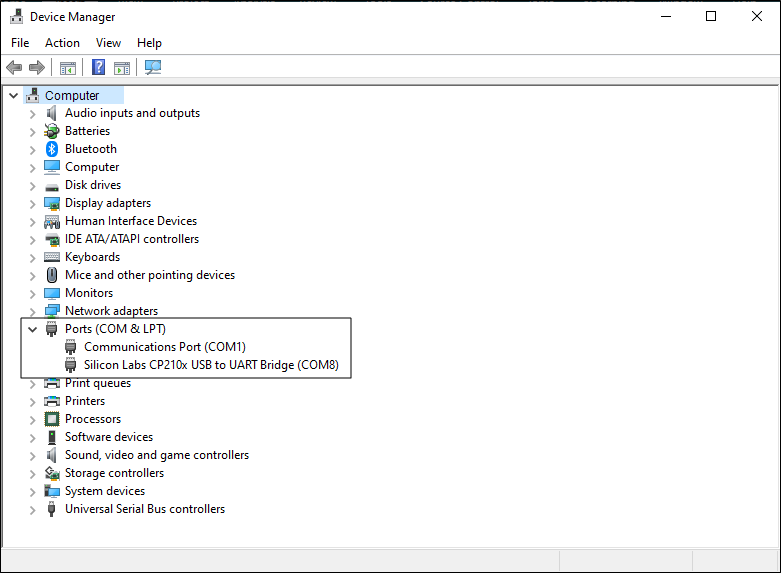Select the Software devices label
781x573 pixels.
pyautogui.click(x=109, y=437)
